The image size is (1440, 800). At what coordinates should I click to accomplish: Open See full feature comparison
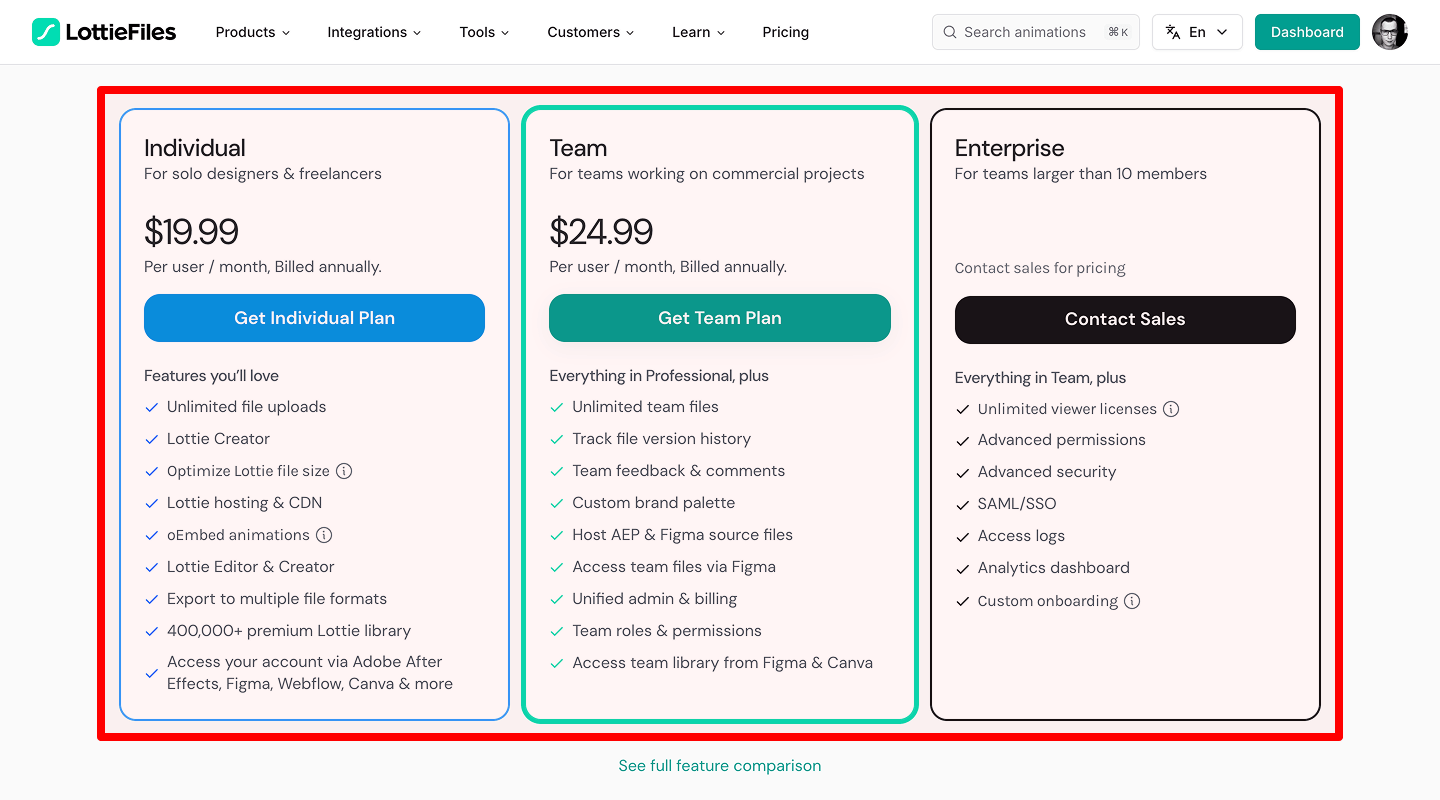(x=719, y=765)
